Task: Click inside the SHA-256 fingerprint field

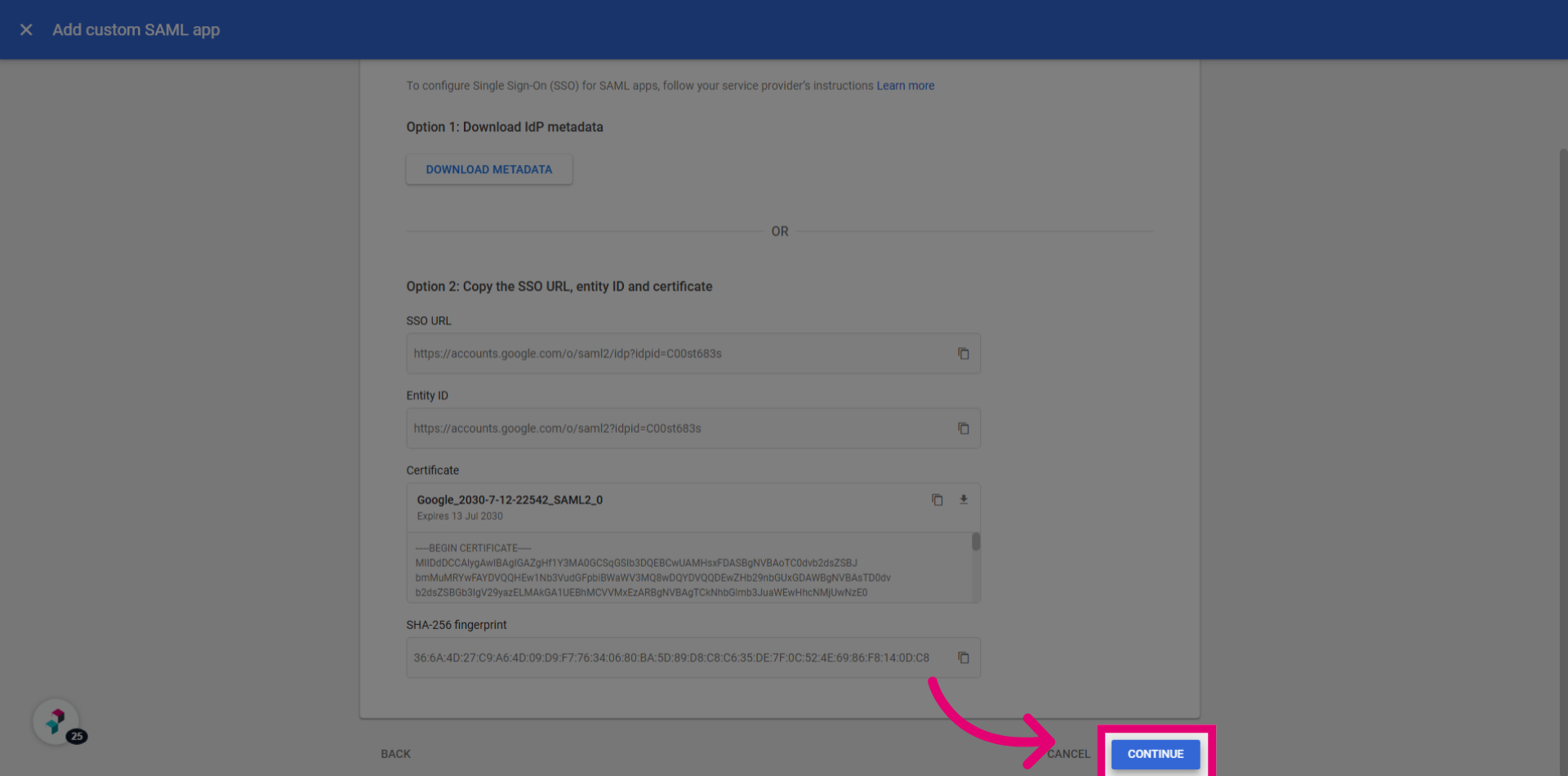Action: pos(693,658)
